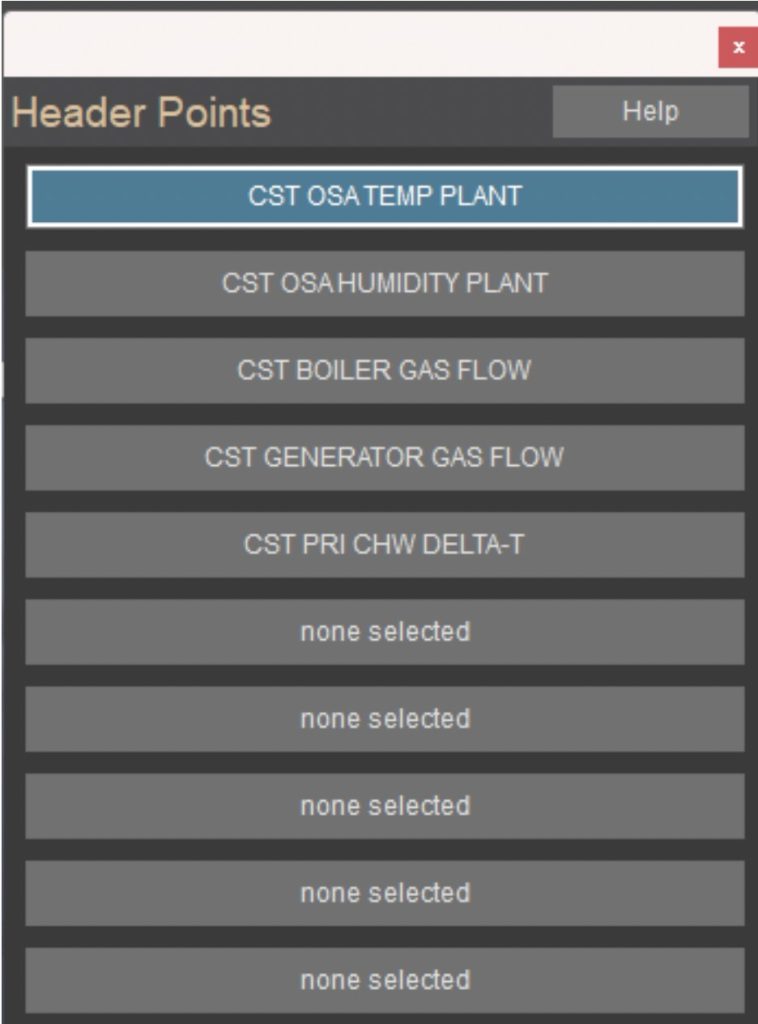This screenshot has height=1024, width=758.
Task: Close the Header Points window
Action: tap(738, 48)
